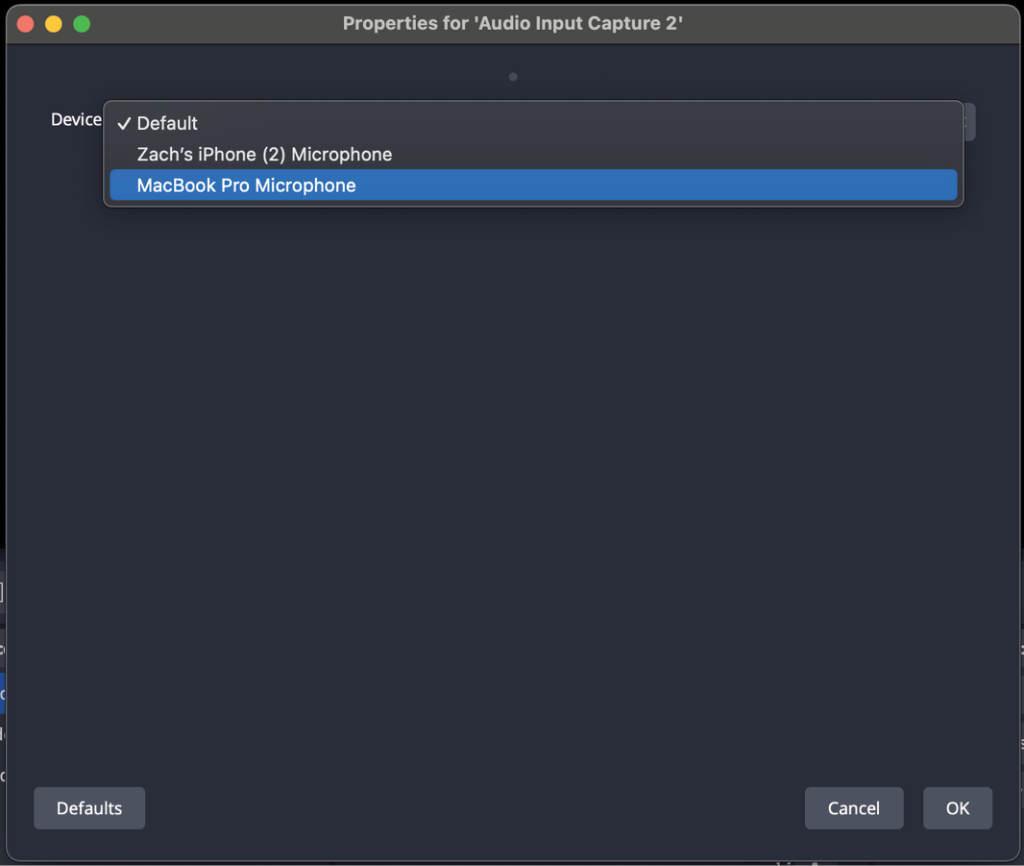Close the properties window with red button
The width and height of the screenshot is (1024, 866).
26,23
